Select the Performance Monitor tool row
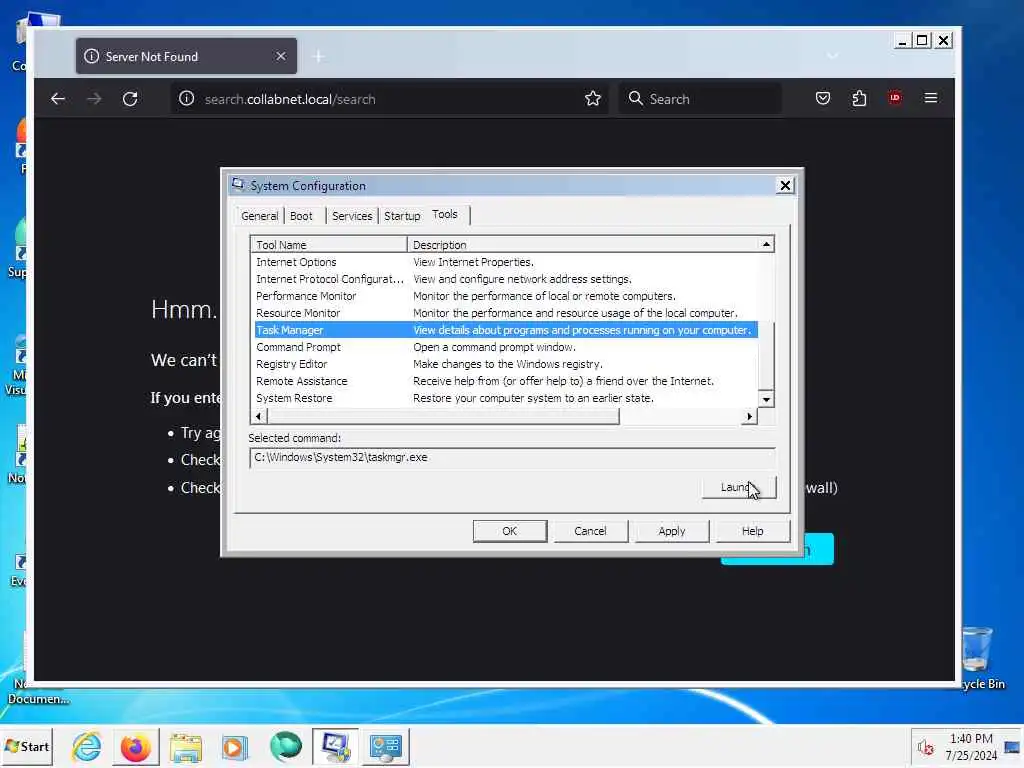This screenshot has width=1024, height=768. [x=505, y=296]
